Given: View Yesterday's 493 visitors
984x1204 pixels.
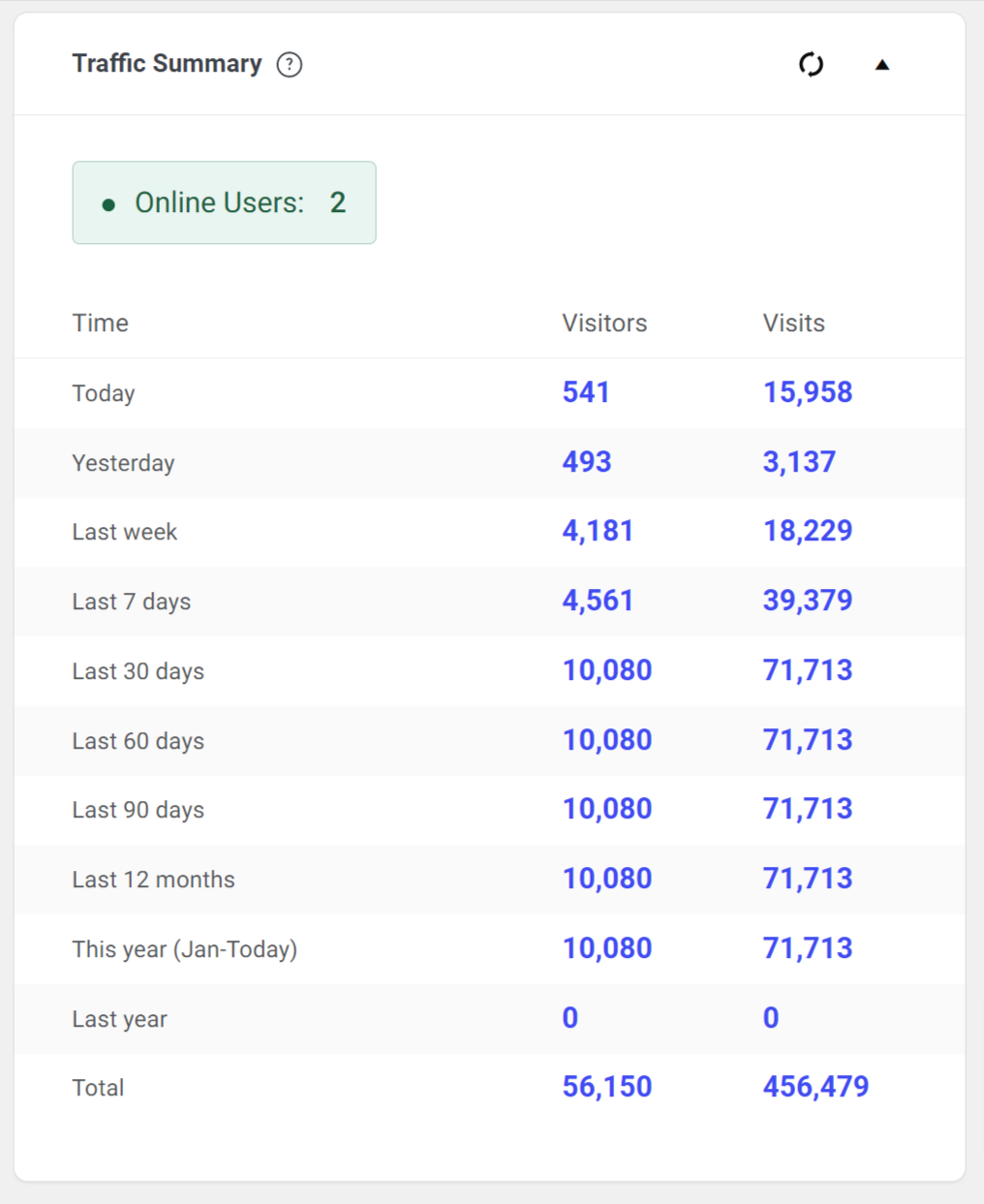Looking at the screenshot, I should [x=587, y=462].
